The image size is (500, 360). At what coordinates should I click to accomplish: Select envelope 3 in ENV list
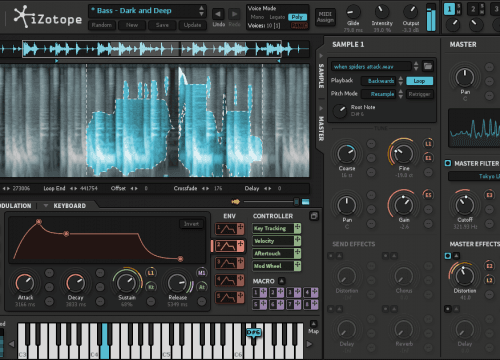click(230, 263)
